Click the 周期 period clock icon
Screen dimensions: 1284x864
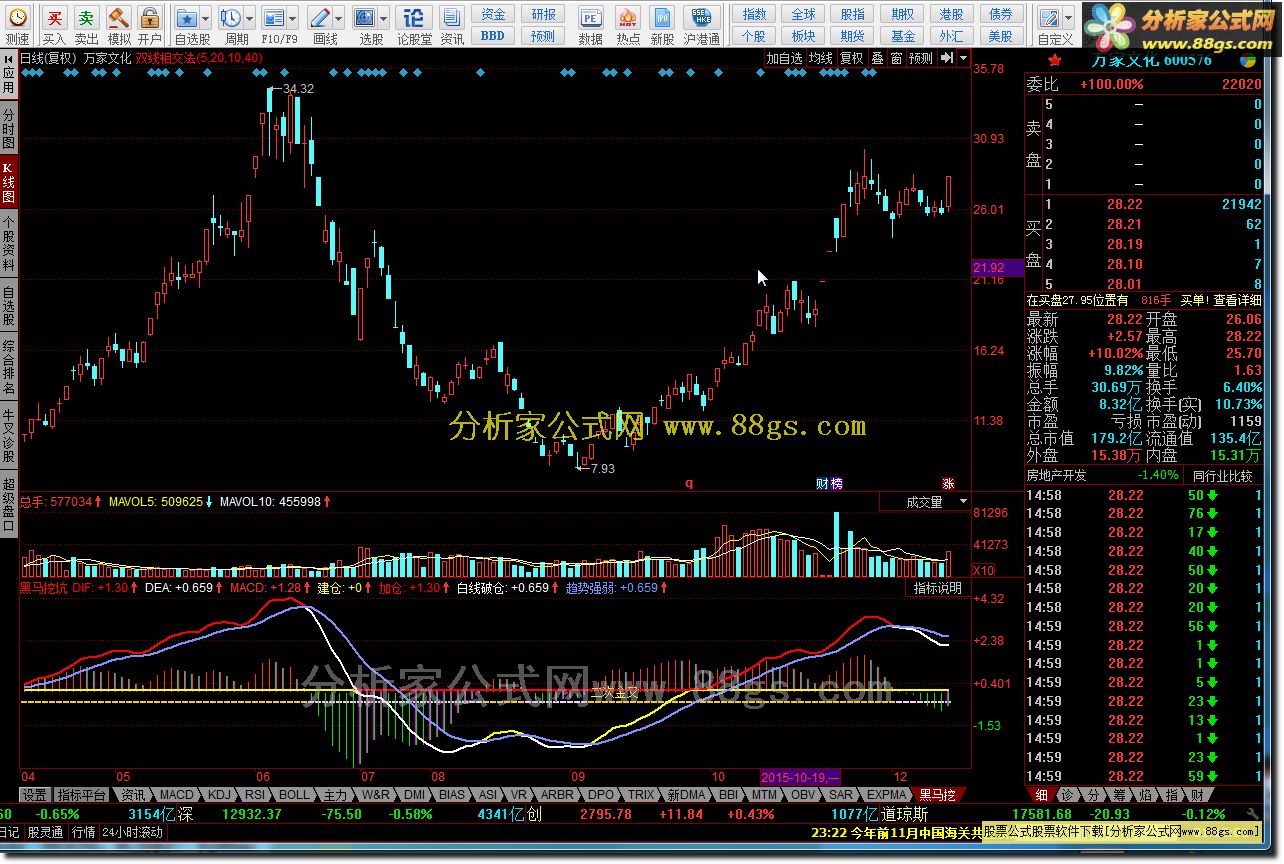230,18
